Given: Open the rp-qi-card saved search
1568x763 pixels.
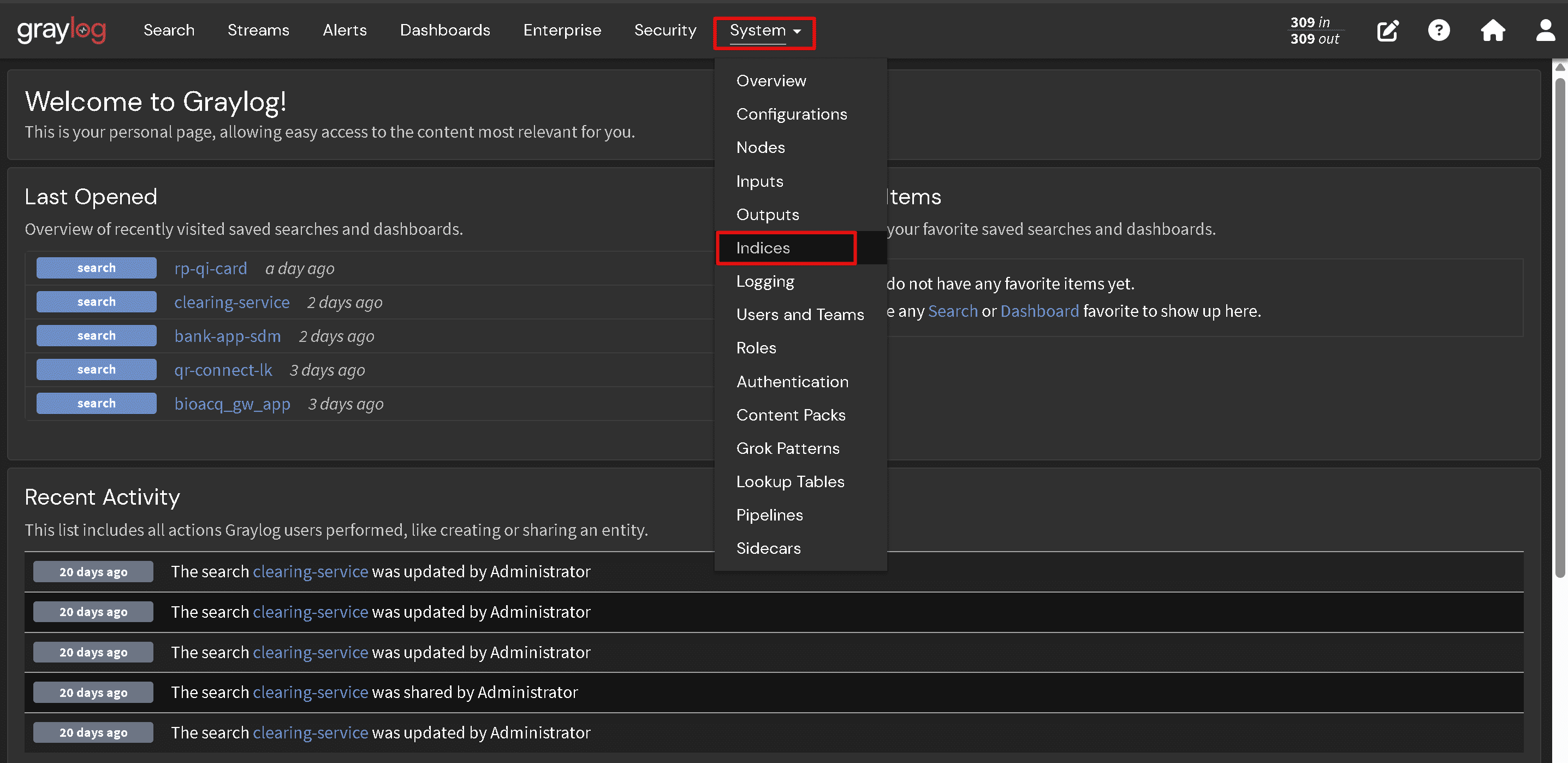Looking at the screenshot, I should (211, 269).
